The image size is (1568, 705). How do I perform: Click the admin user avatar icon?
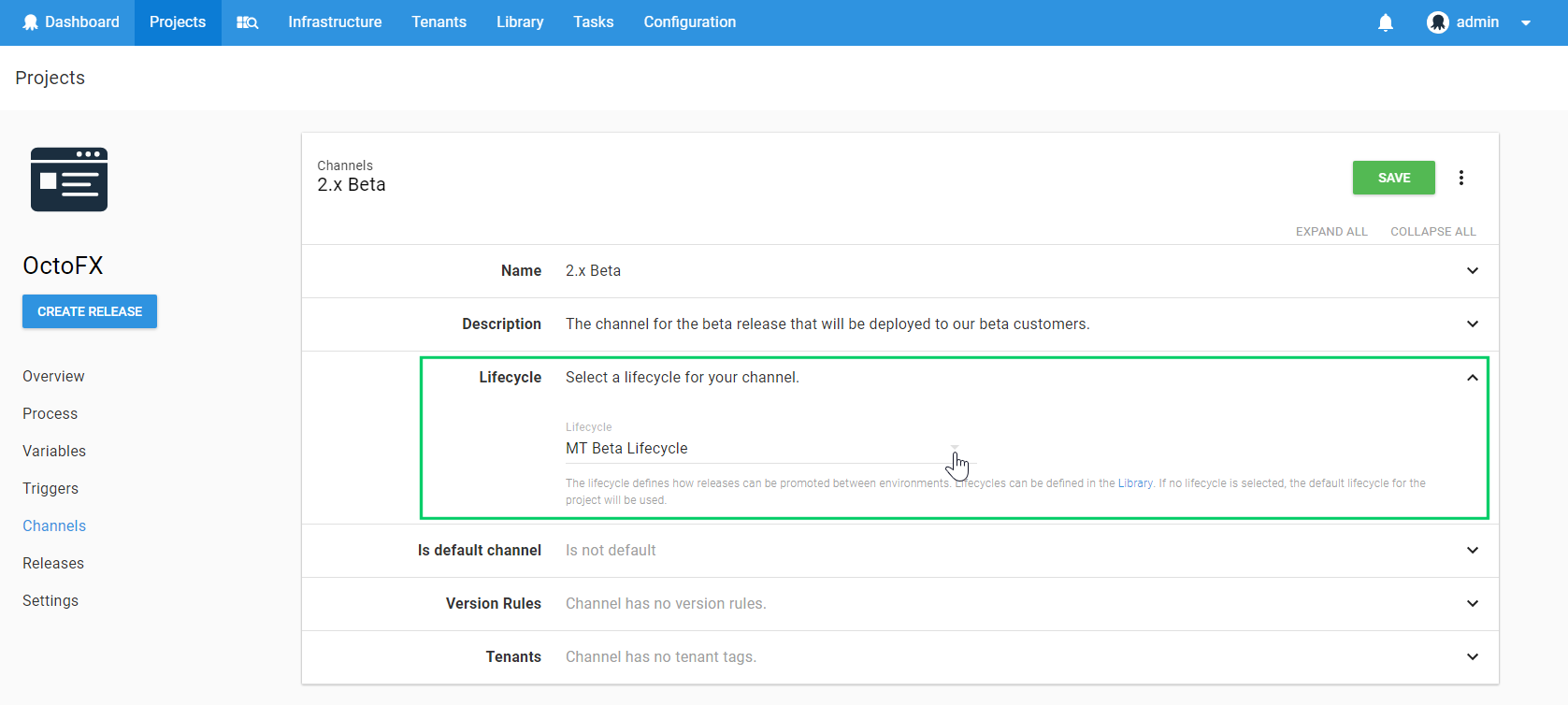1437,22
